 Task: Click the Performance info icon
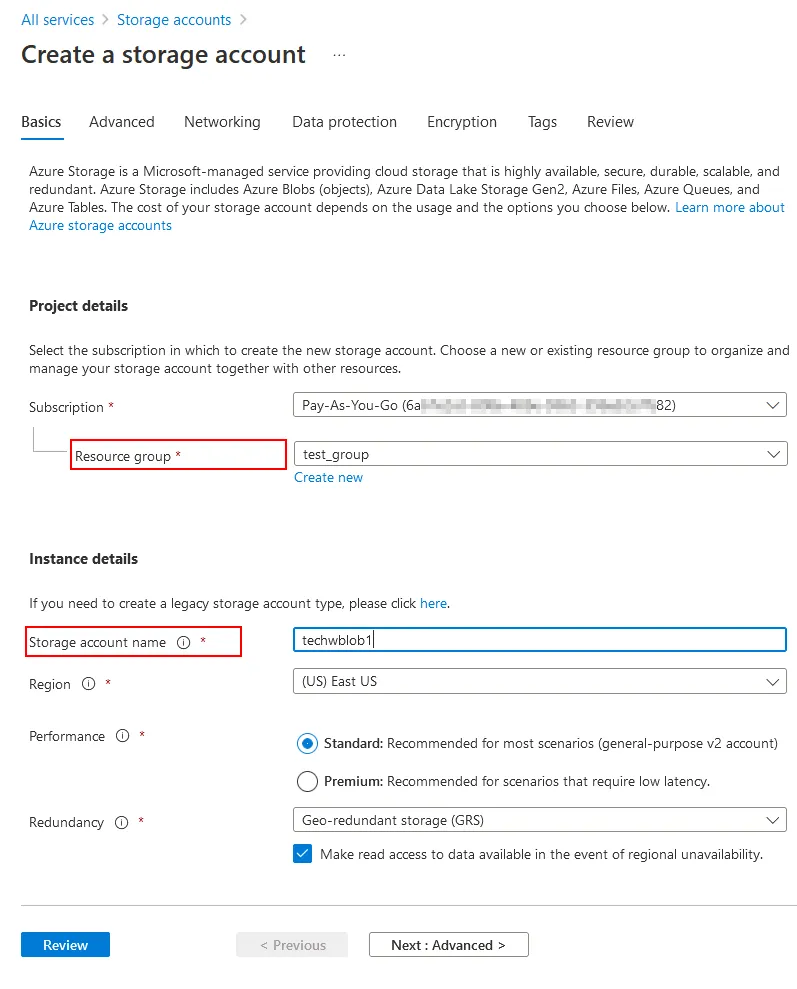122,736
